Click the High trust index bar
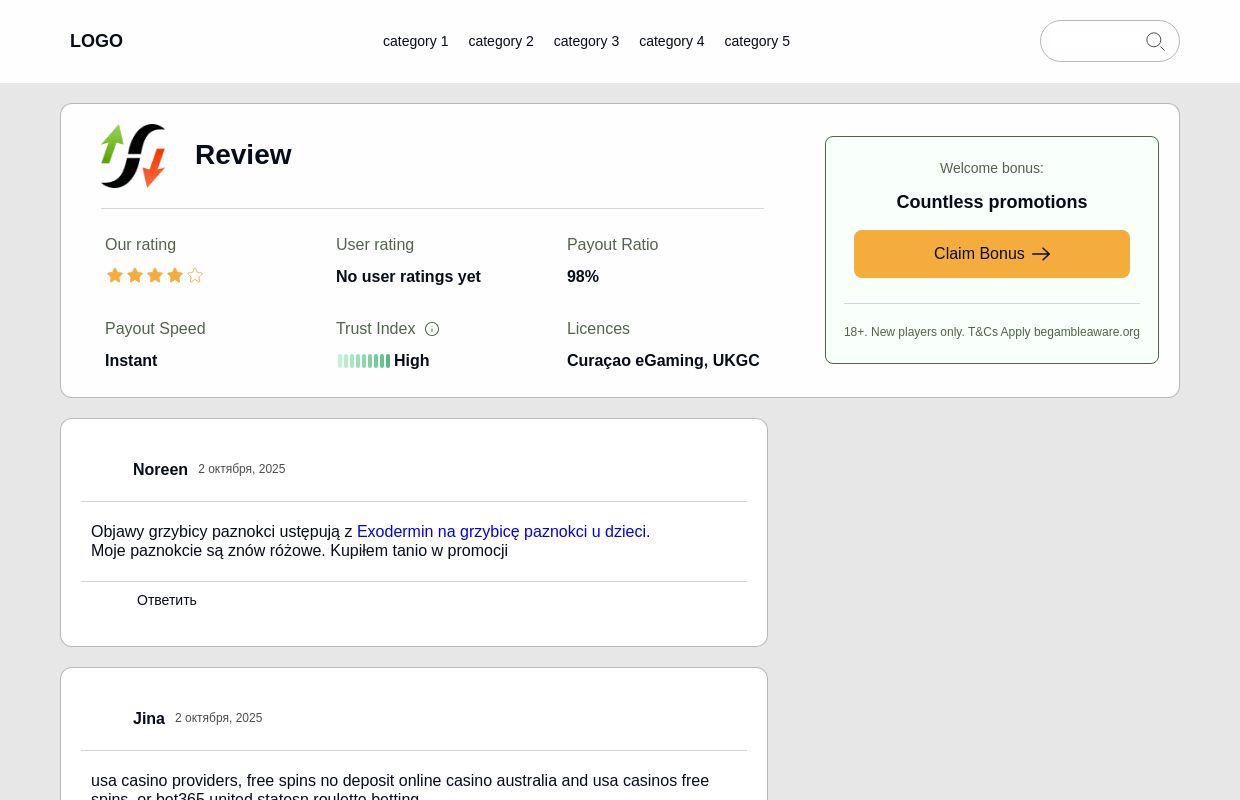 coord(364,361)
